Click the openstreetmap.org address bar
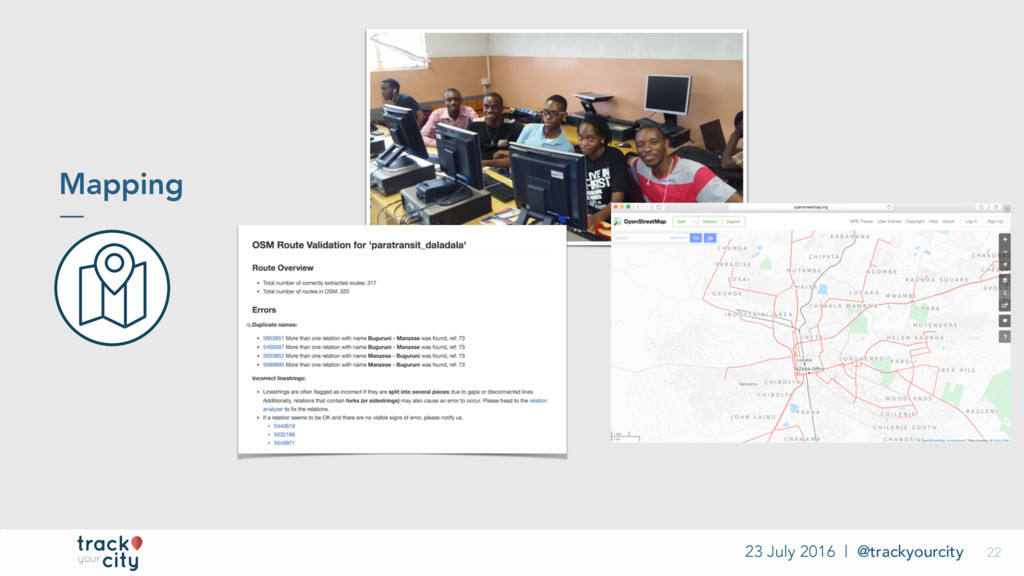Viewport: 1024px width, 576px height. [x=811, y=207]
